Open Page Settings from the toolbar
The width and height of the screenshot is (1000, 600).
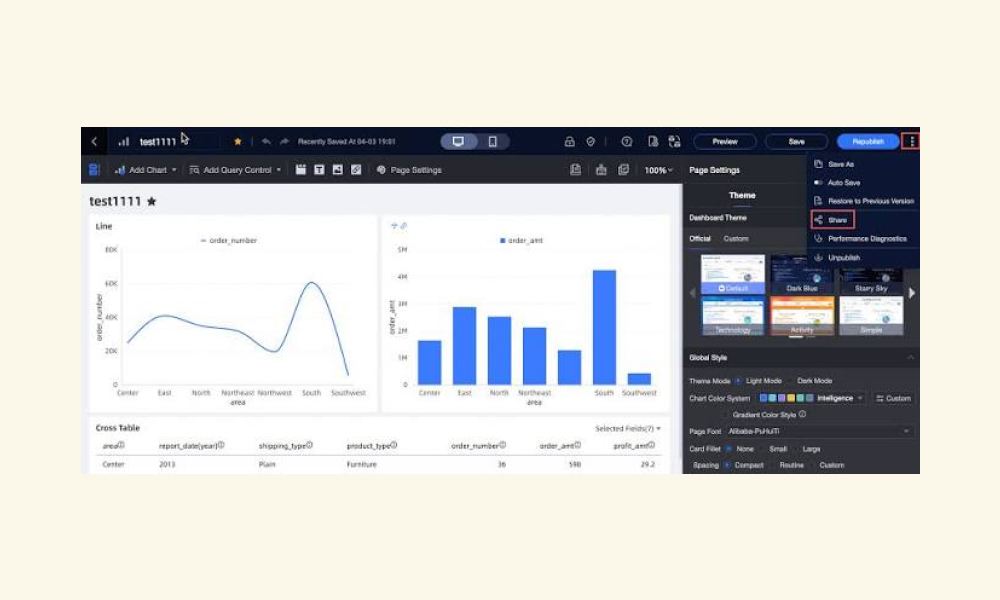coord(409,170)
